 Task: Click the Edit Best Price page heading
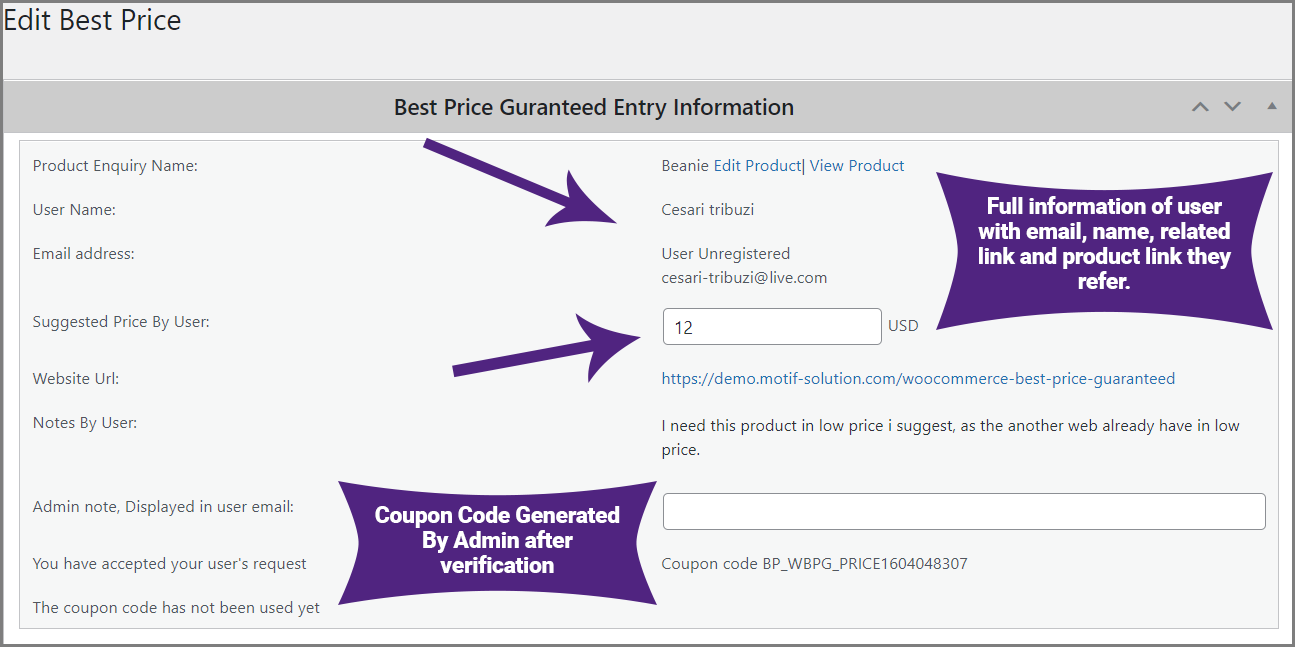tap(93, 21)
